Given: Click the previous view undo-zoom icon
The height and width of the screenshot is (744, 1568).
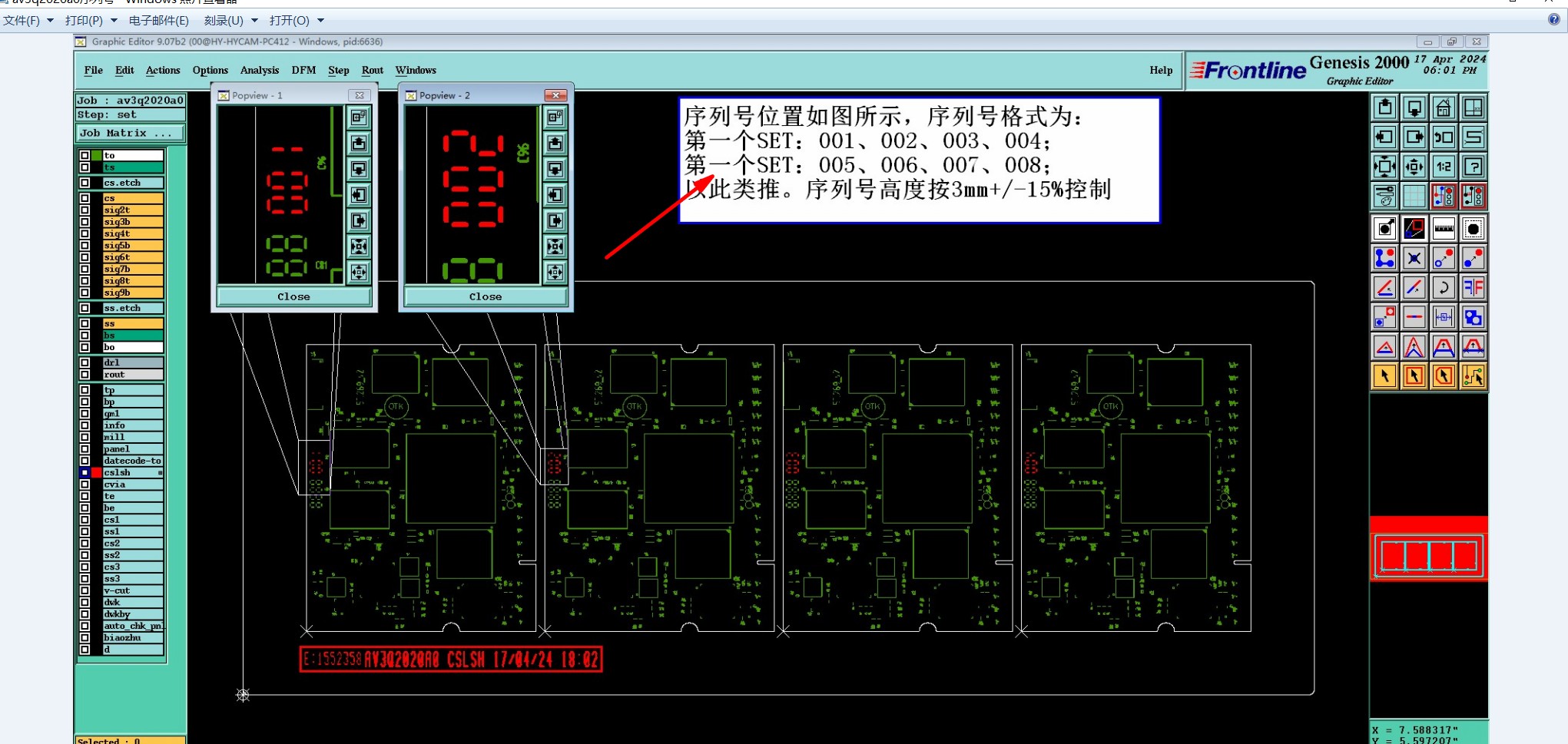Looking at the screenshot, I should (x=1444, y=137).
